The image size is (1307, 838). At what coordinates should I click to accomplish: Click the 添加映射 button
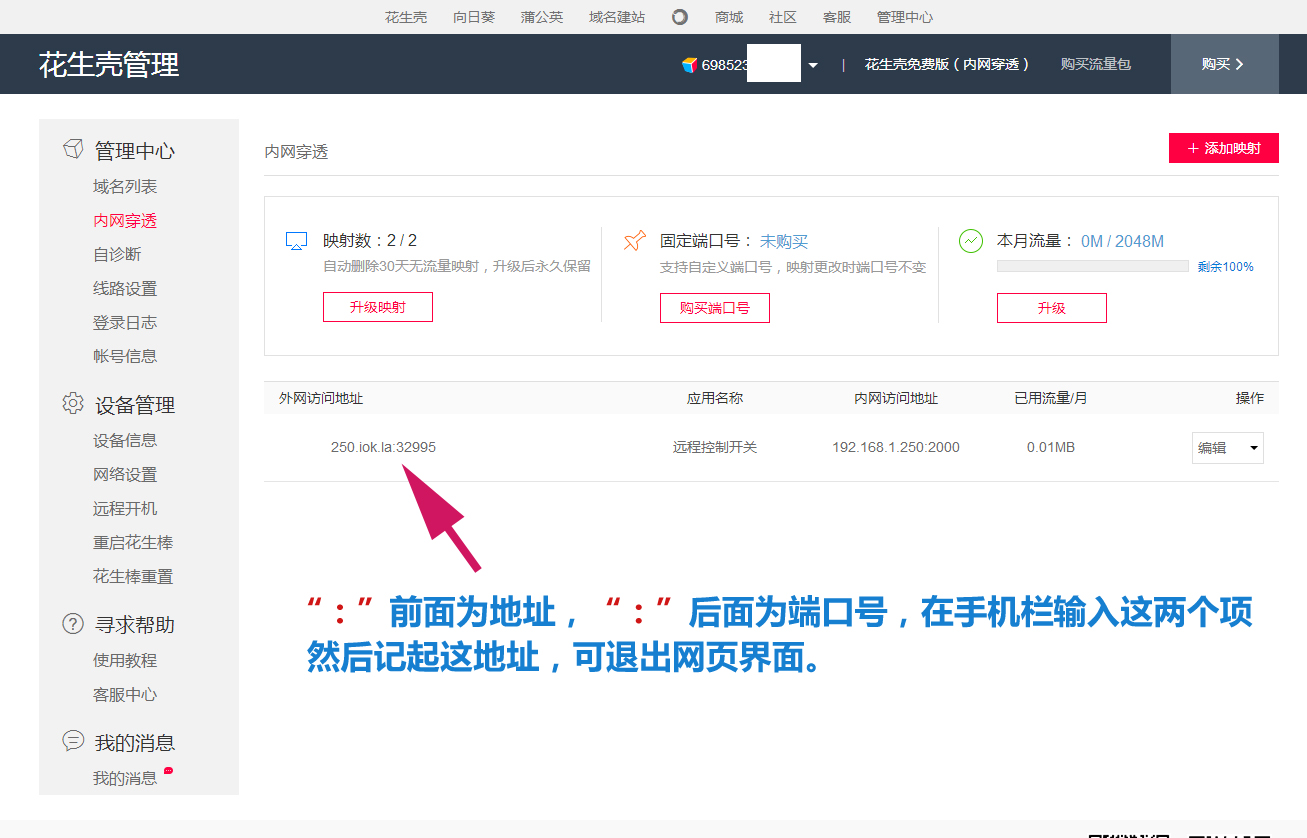point(1224,148)
